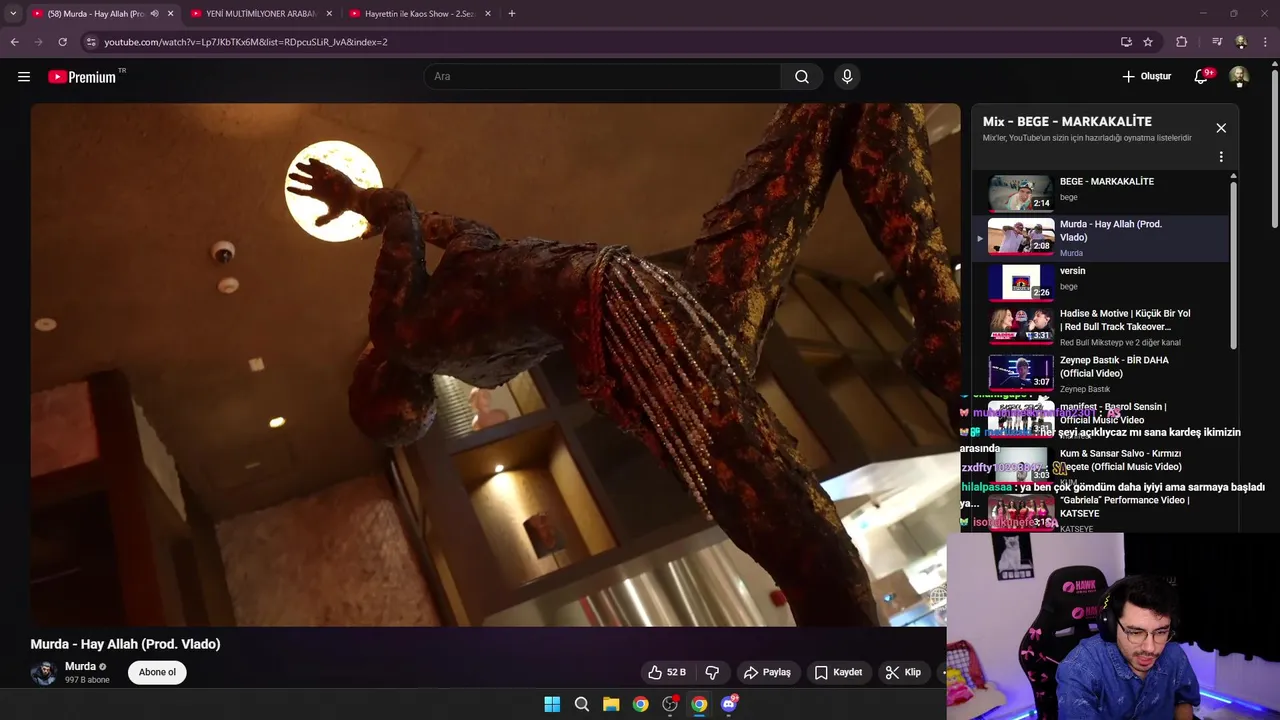
Task: Create a clip with Klip button
Action: [x=903, y=672]
